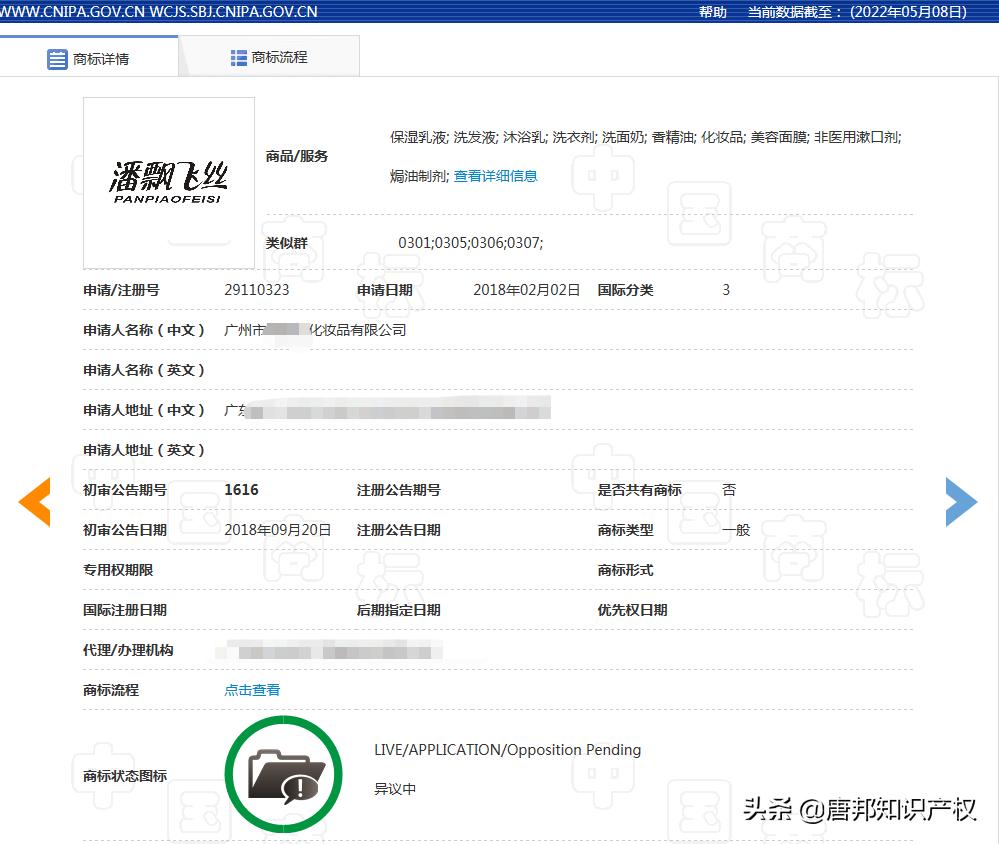Screen dimensions: 999x844
Task: Click the 商标流程 tab list icon
Action: click(x=239, y=55)
